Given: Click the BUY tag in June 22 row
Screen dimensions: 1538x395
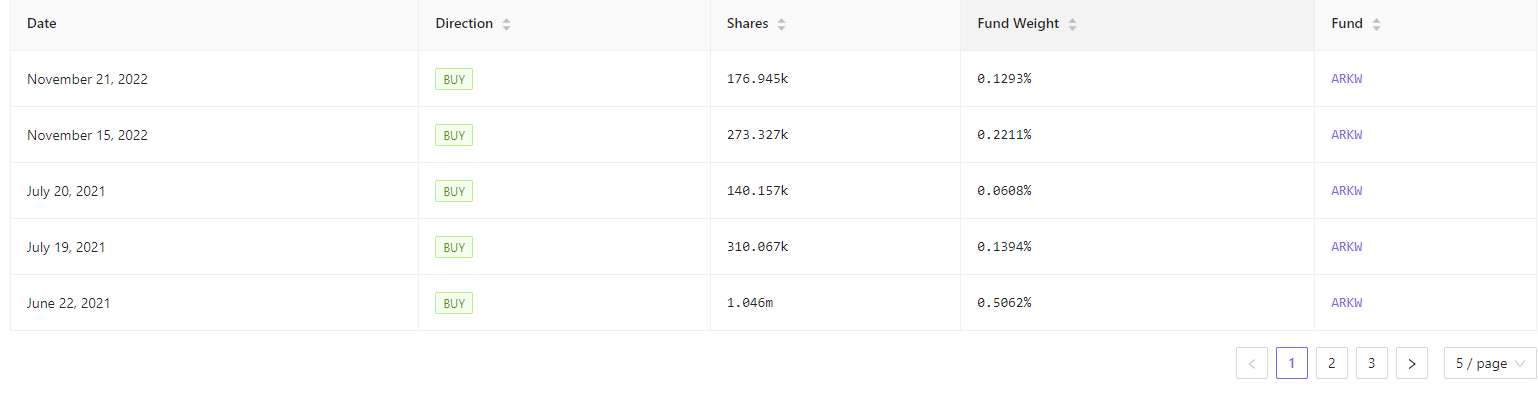Looking at the screenshot, I should tap(454, 303).
